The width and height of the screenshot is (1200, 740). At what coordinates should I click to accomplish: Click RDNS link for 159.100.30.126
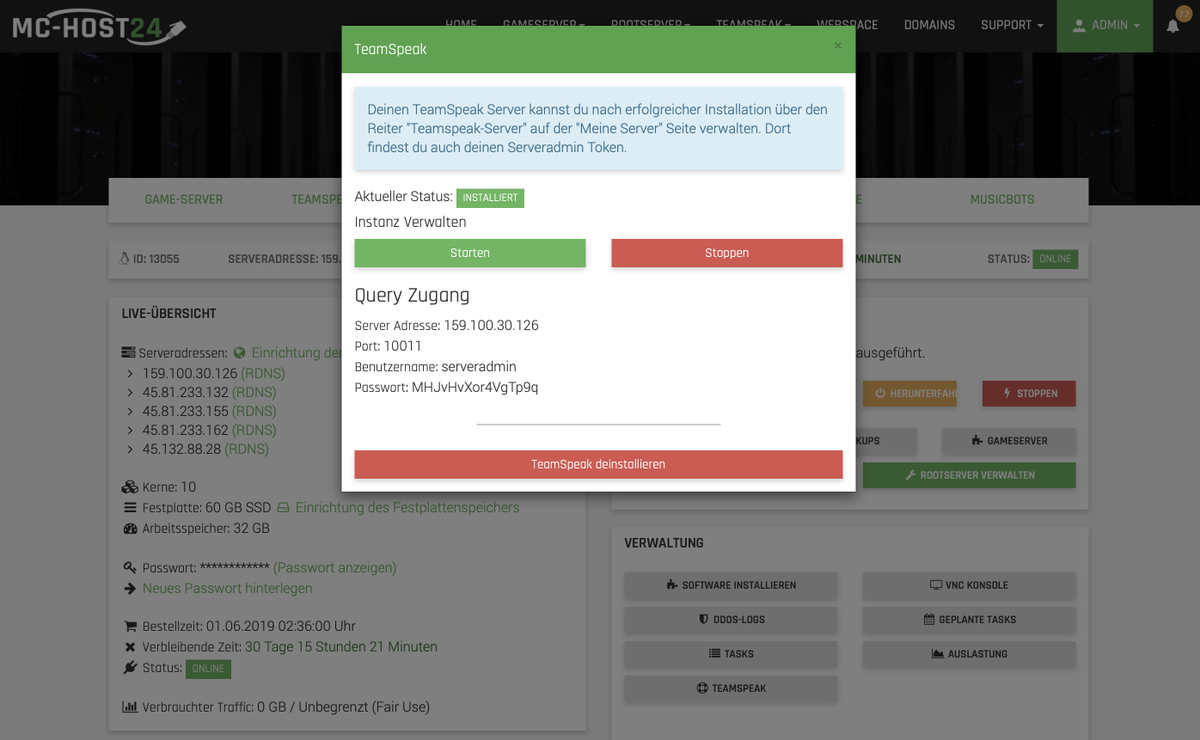(x=263, y=373)
